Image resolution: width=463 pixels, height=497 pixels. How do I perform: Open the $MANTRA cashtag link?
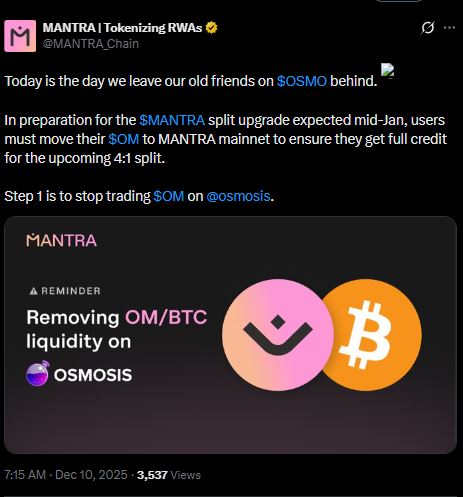tap(172, 120)
